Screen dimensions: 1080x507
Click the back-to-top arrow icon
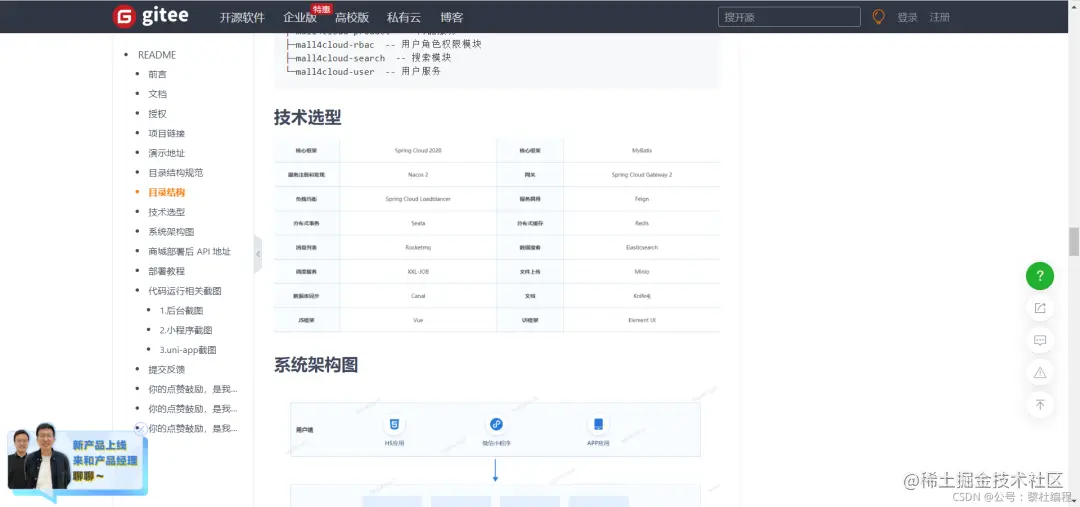[x=1039, y=405]
